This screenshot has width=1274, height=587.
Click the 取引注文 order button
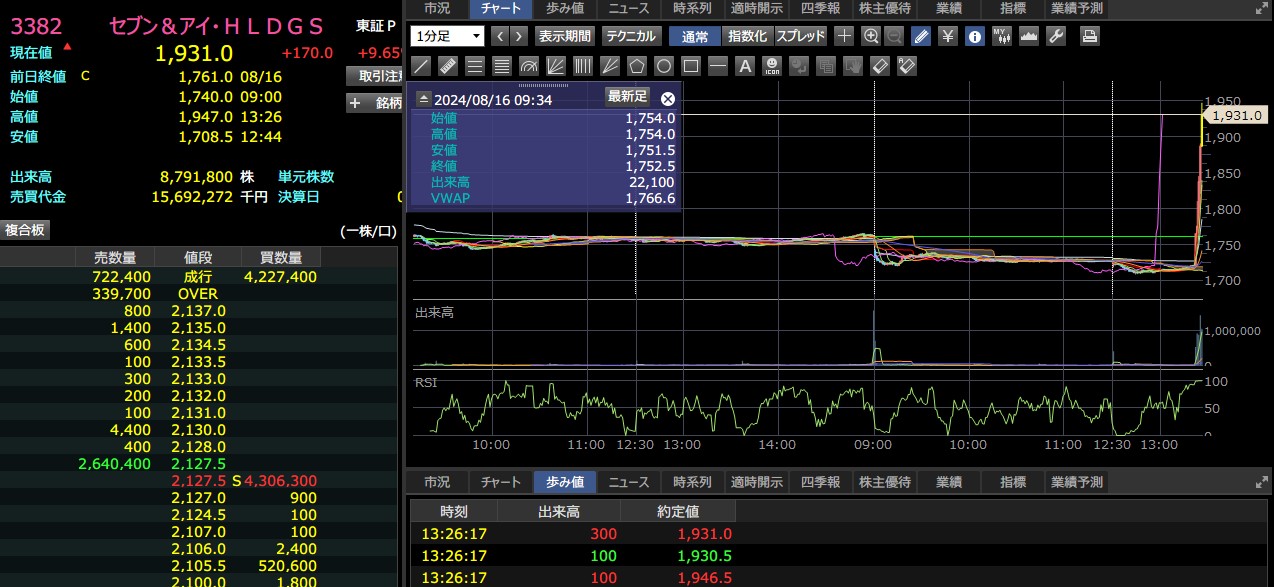pyautogui.click(x=375, y=76)
